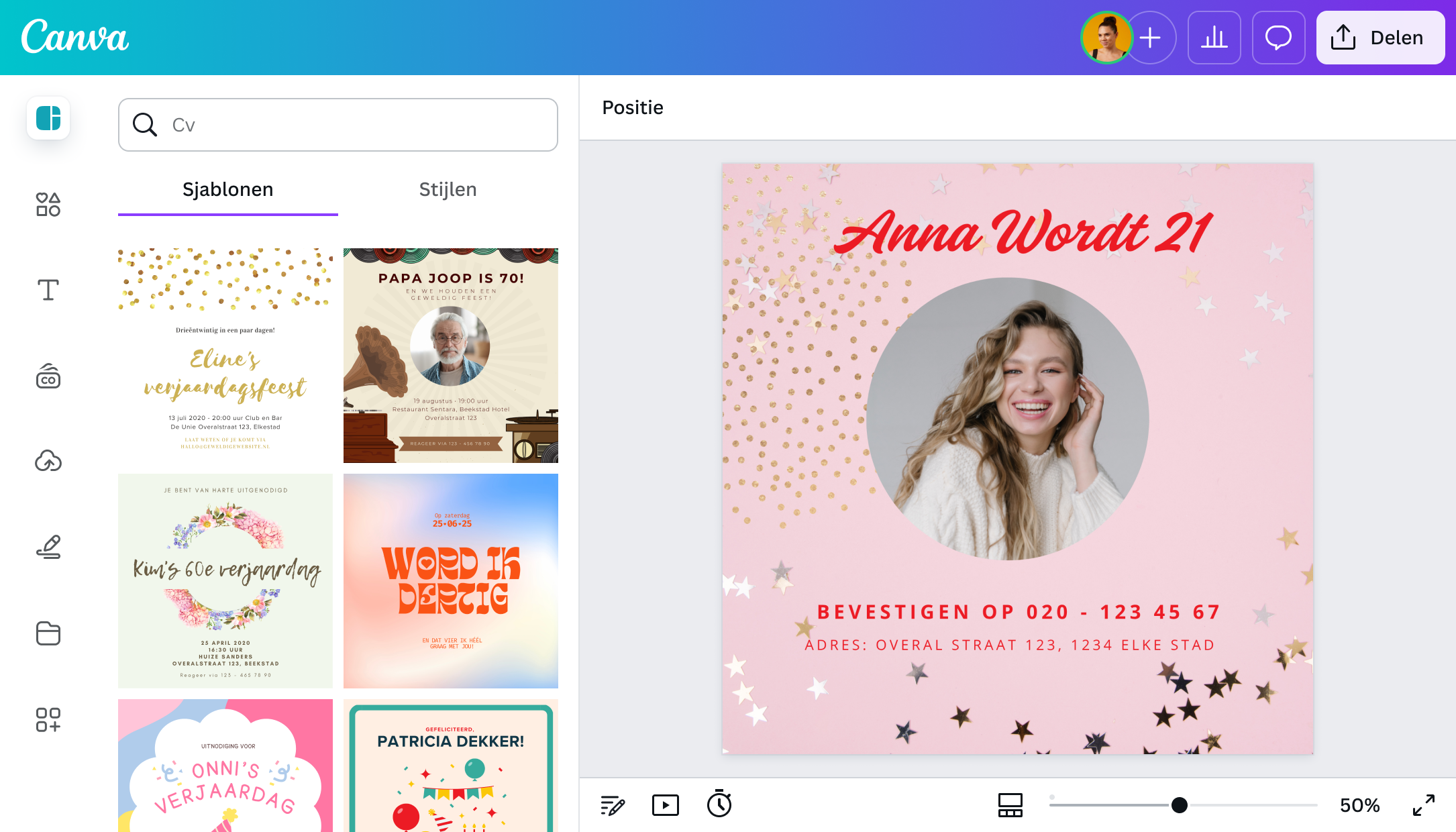Open the Positie option

tap(633, 107)
